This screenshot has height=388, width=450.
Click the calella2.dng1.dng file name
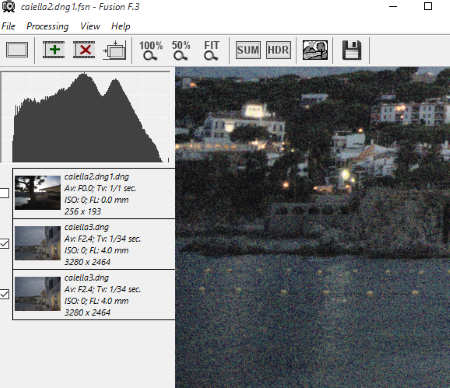click(97, 177)
